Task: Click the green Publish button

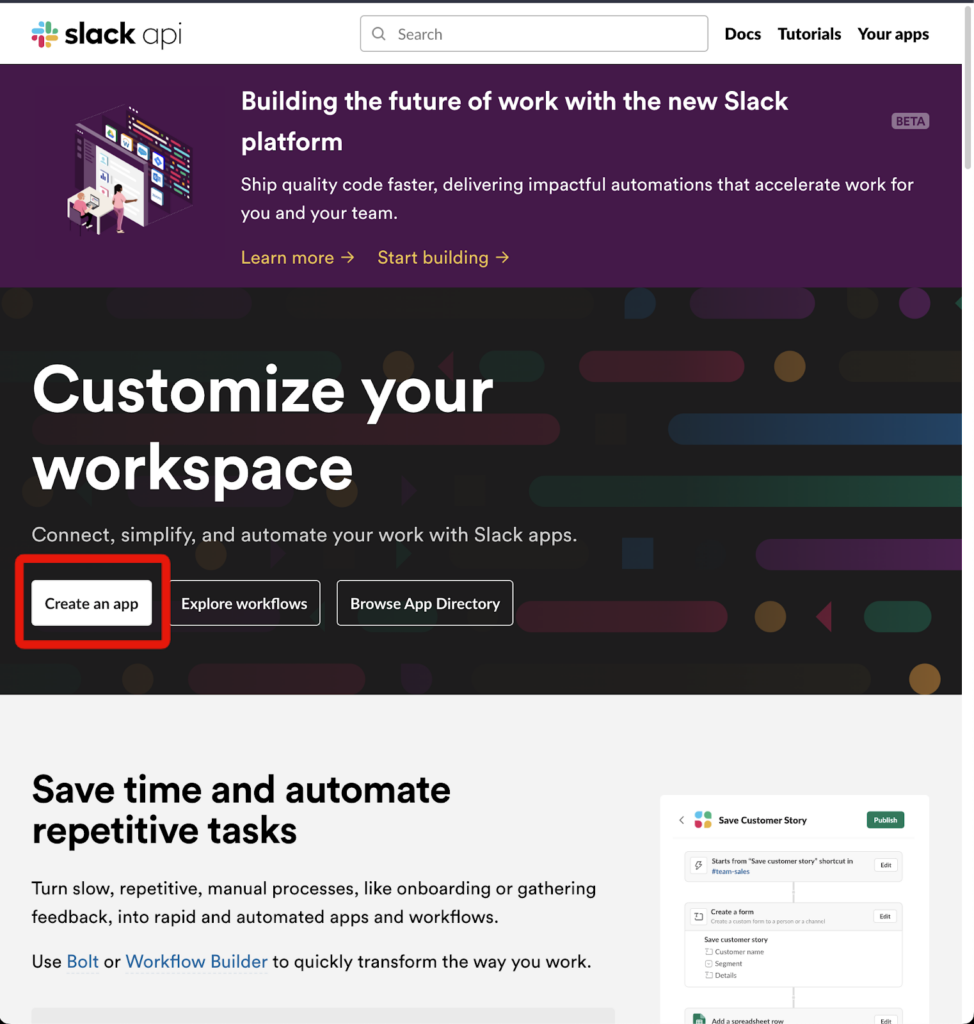Action: click(x=885, y=820)
